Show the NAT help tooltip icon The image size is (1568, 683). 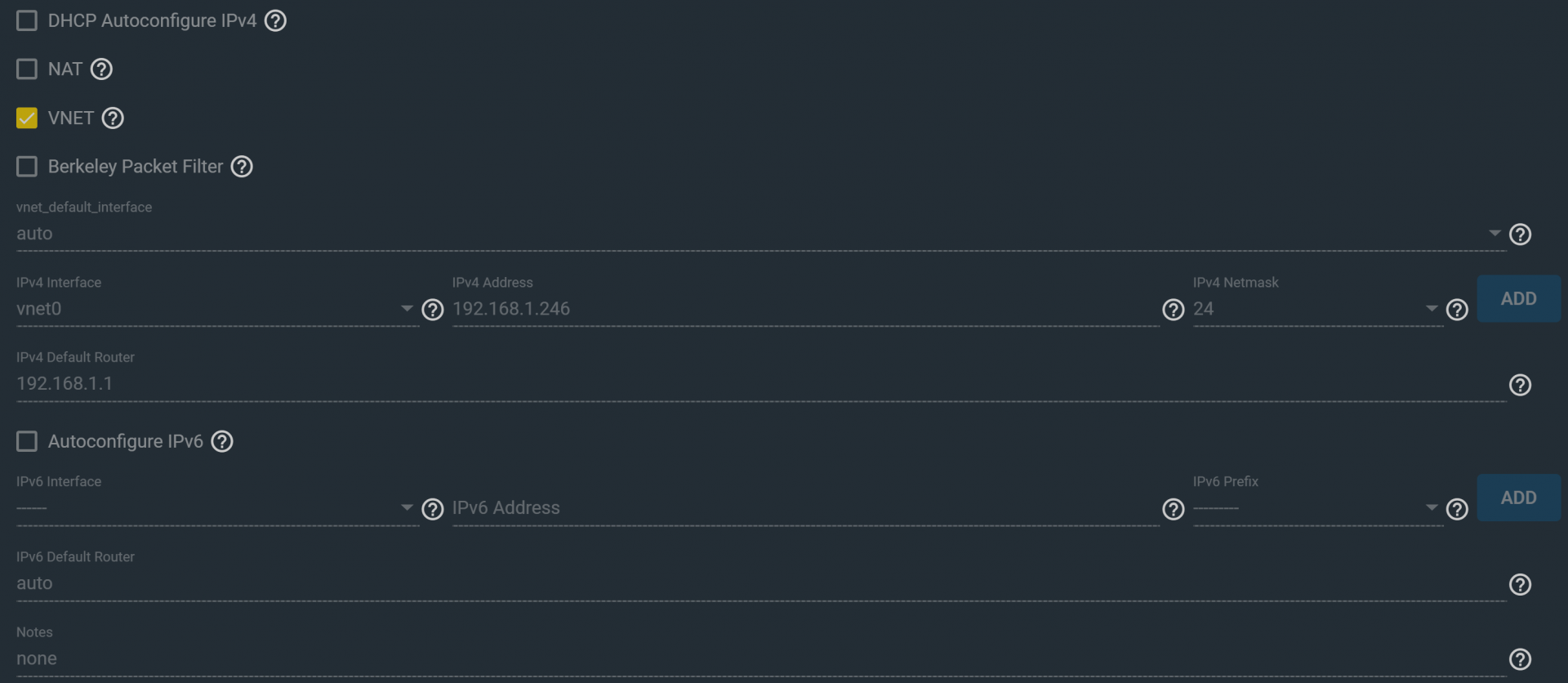click(x=101, y=69)
